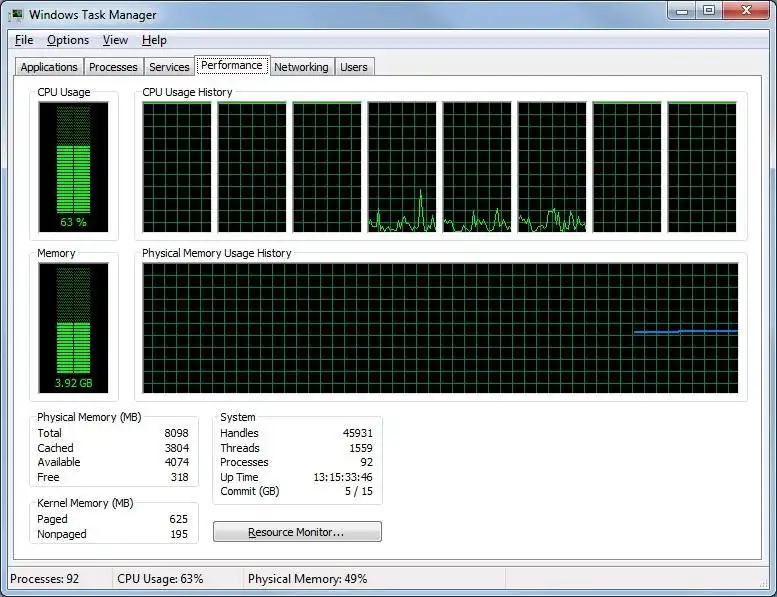Open the Options menu
The image size is (777, 597).
click(x=68, y=40)
